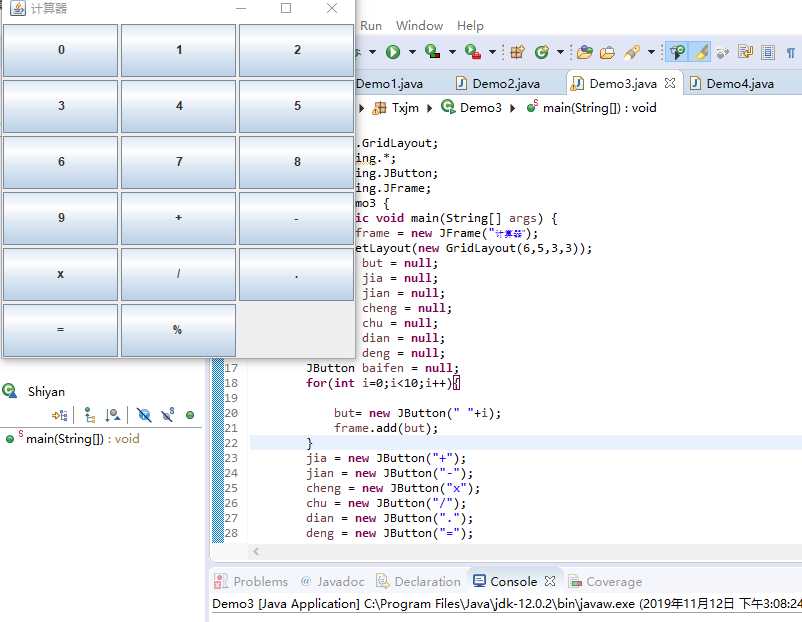Click the editor horizontal scrollbar left arrow
802x622 pixels.
[256, 551]
